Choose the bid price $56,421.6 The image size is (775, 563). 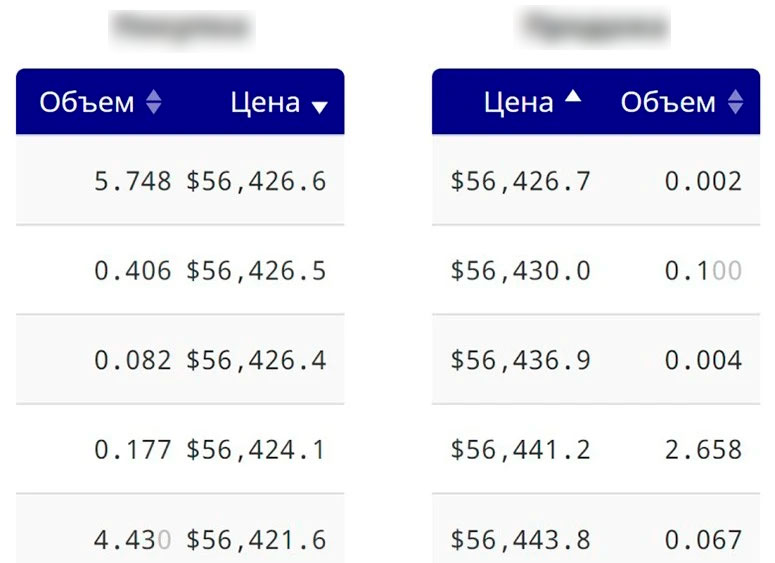(x=256, y=540)
